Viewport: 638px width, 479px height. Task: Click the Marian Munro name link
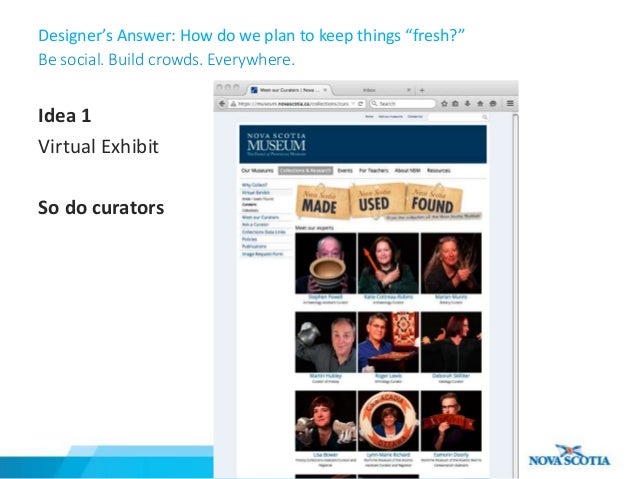451,297
